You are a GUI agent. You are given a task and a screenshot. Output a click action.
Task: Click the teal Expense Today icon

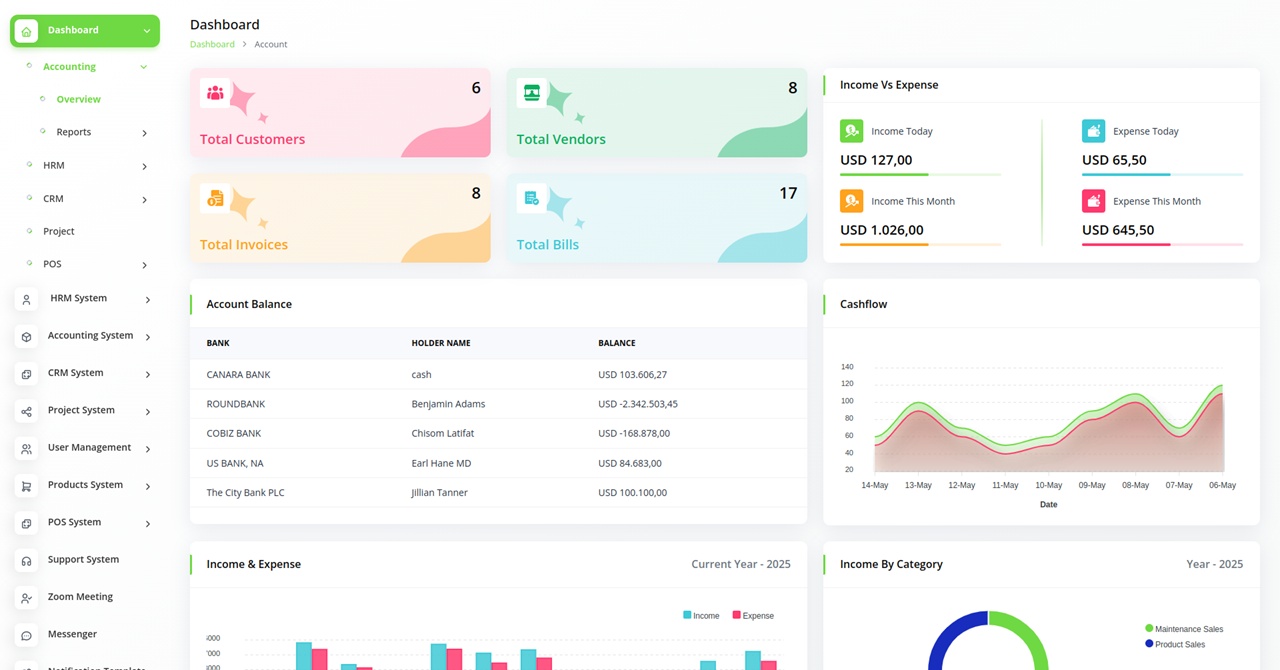pyautogui.click(x=1093, y=131)
